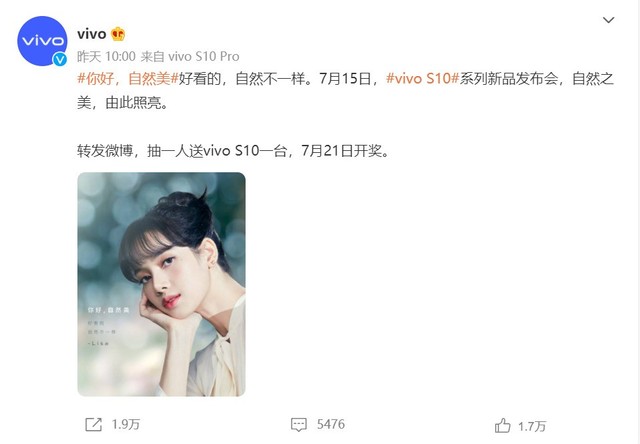Click the 5476 comment count

[331, 424]
